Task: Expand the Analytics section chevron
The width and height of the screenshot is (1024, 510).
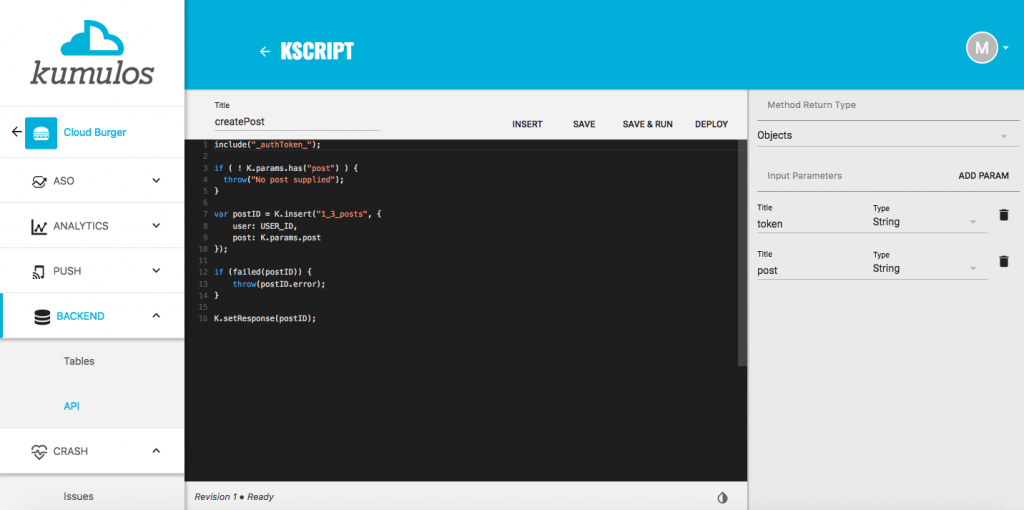Action: [156, 226]
